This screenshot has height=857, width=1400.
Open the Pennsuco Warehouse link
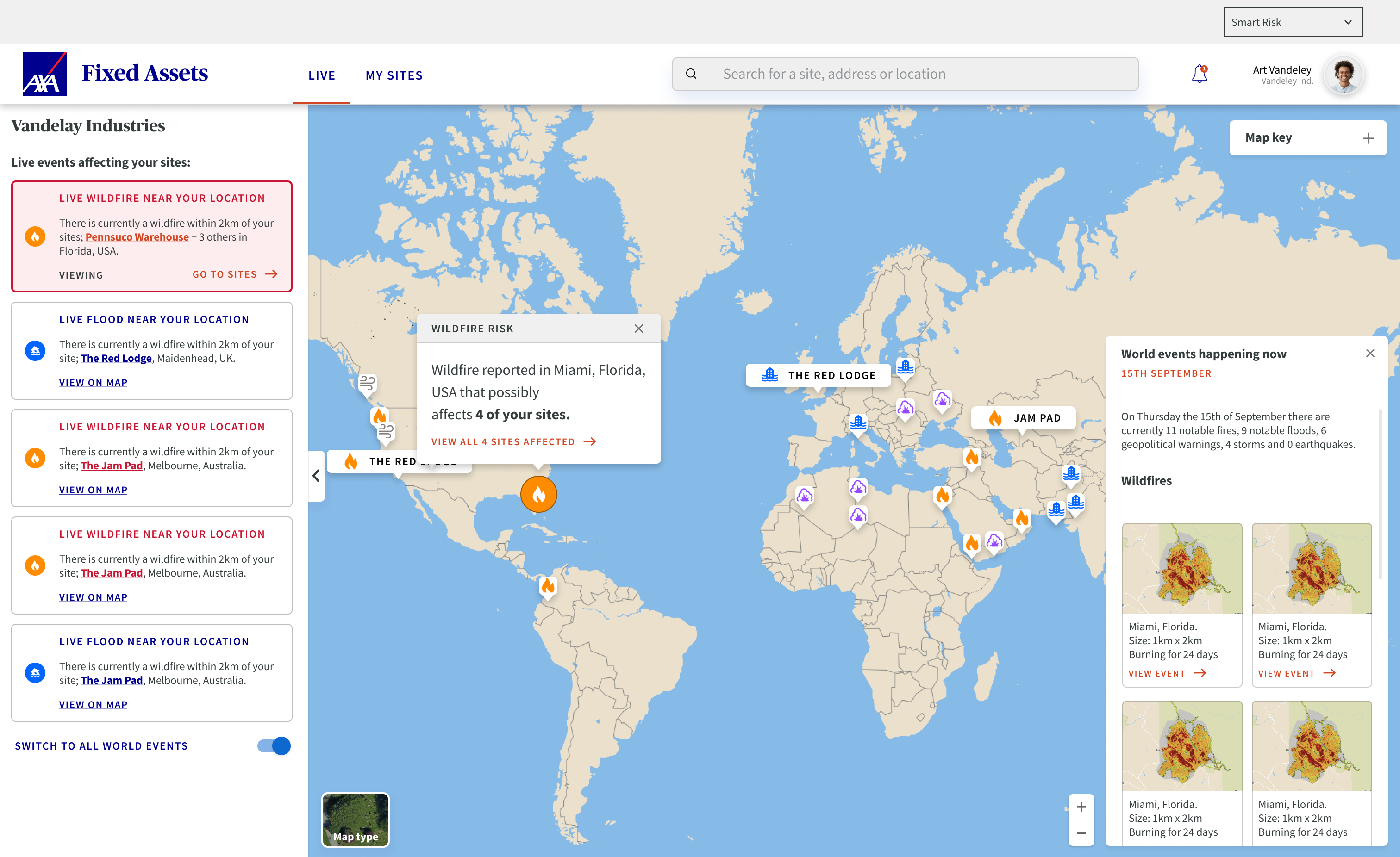[137, 237]
